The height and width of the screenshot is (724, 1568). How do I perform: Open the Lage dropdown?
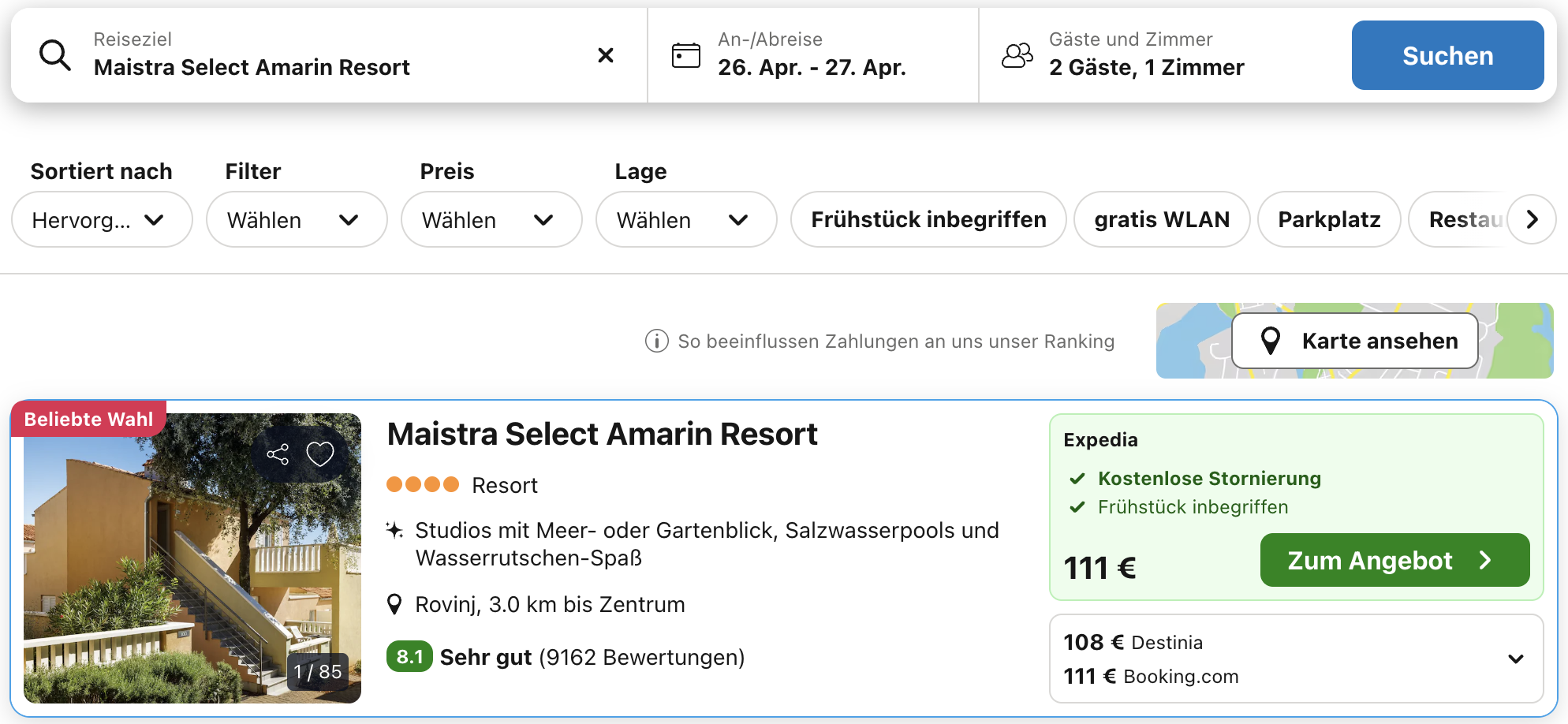click(x=685, y=220)
